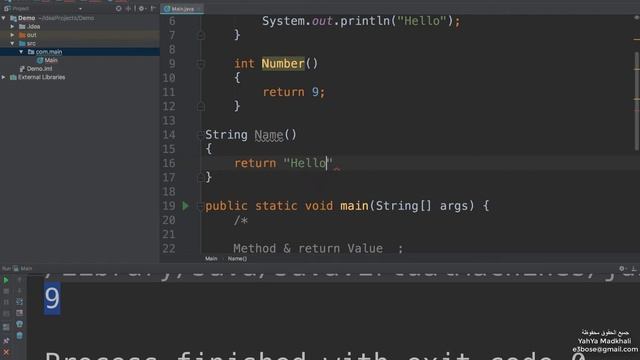
Task: Hide the Run panel using the hide icon
Action: click(x=634, y=269)
